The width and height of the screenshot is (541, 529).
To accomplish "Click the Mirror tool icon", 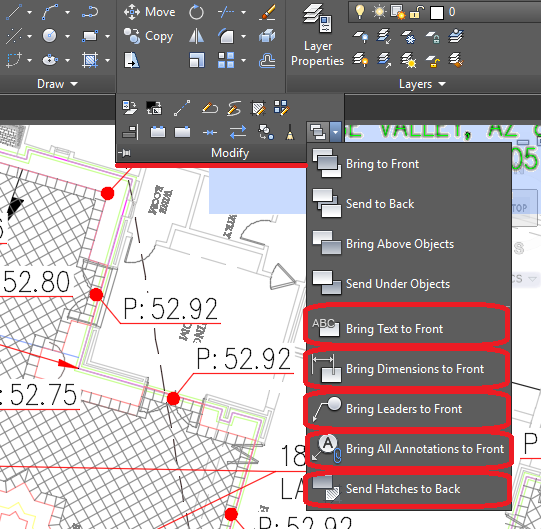I will click(196, 36).
